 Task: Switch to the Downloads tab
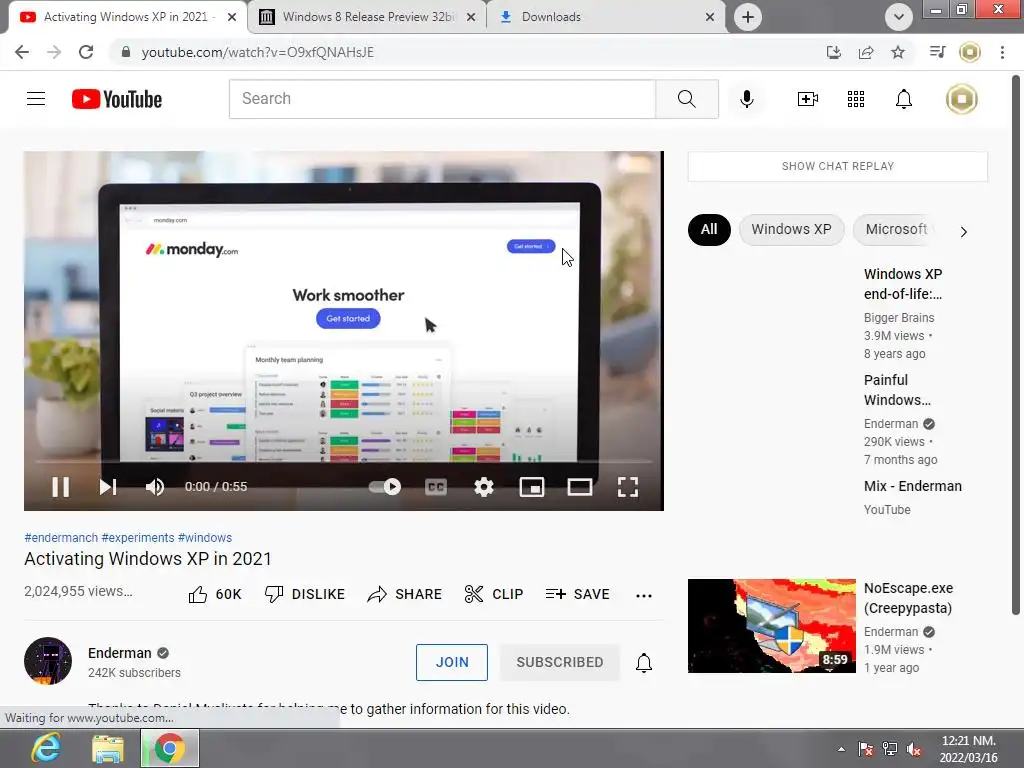click(x=604, y=17)
